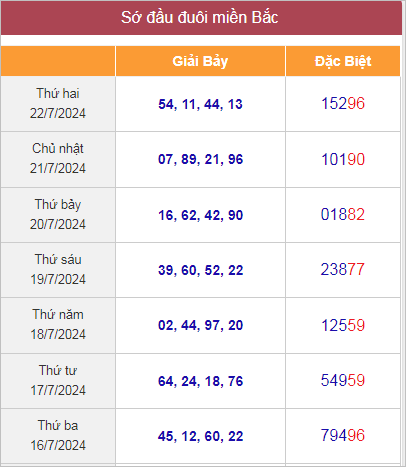Click special prize number 15296
The image size is (406, 467).
(x=343, y=103)
